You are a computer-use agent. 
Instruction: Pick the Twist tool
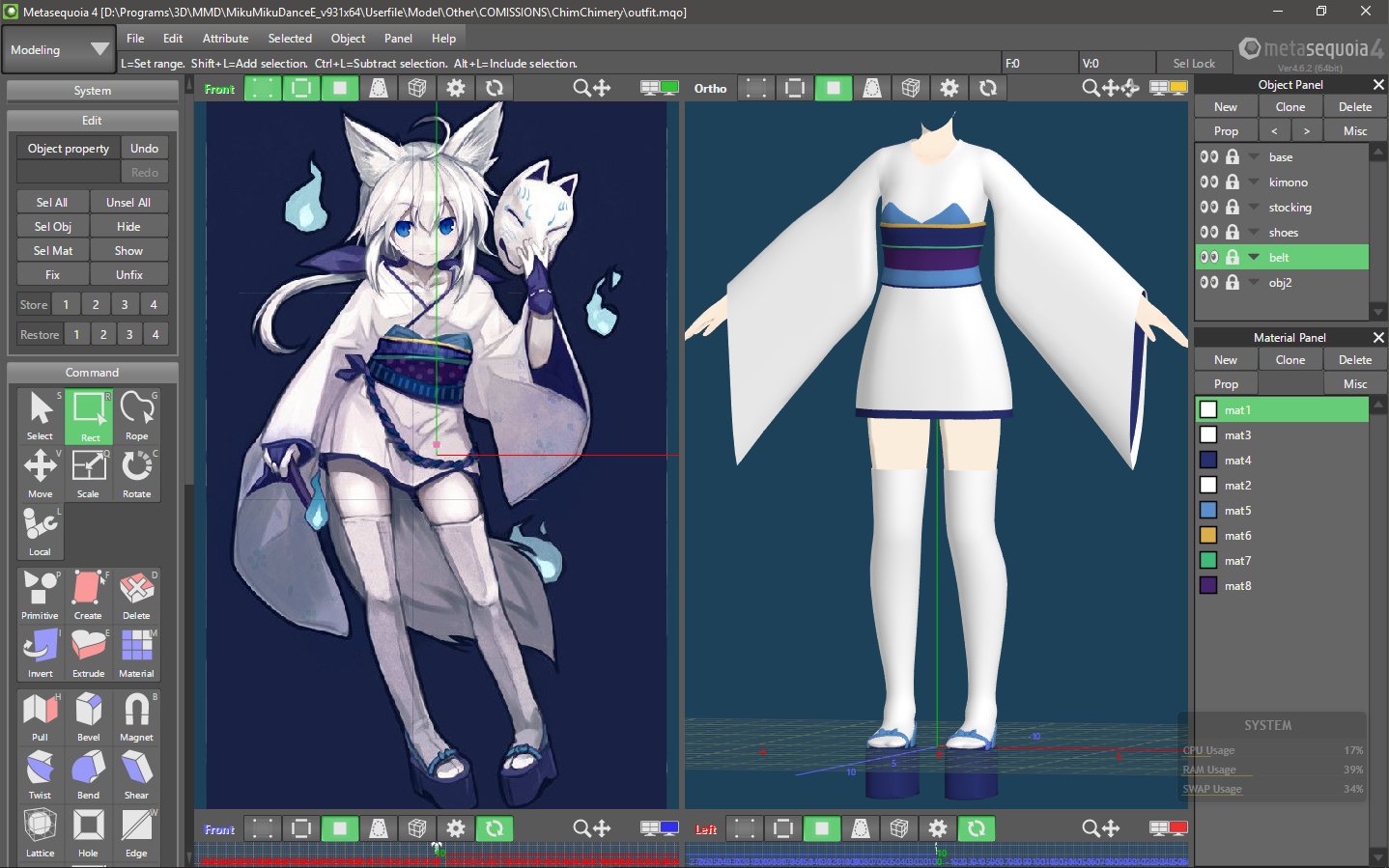click(41, 775)
